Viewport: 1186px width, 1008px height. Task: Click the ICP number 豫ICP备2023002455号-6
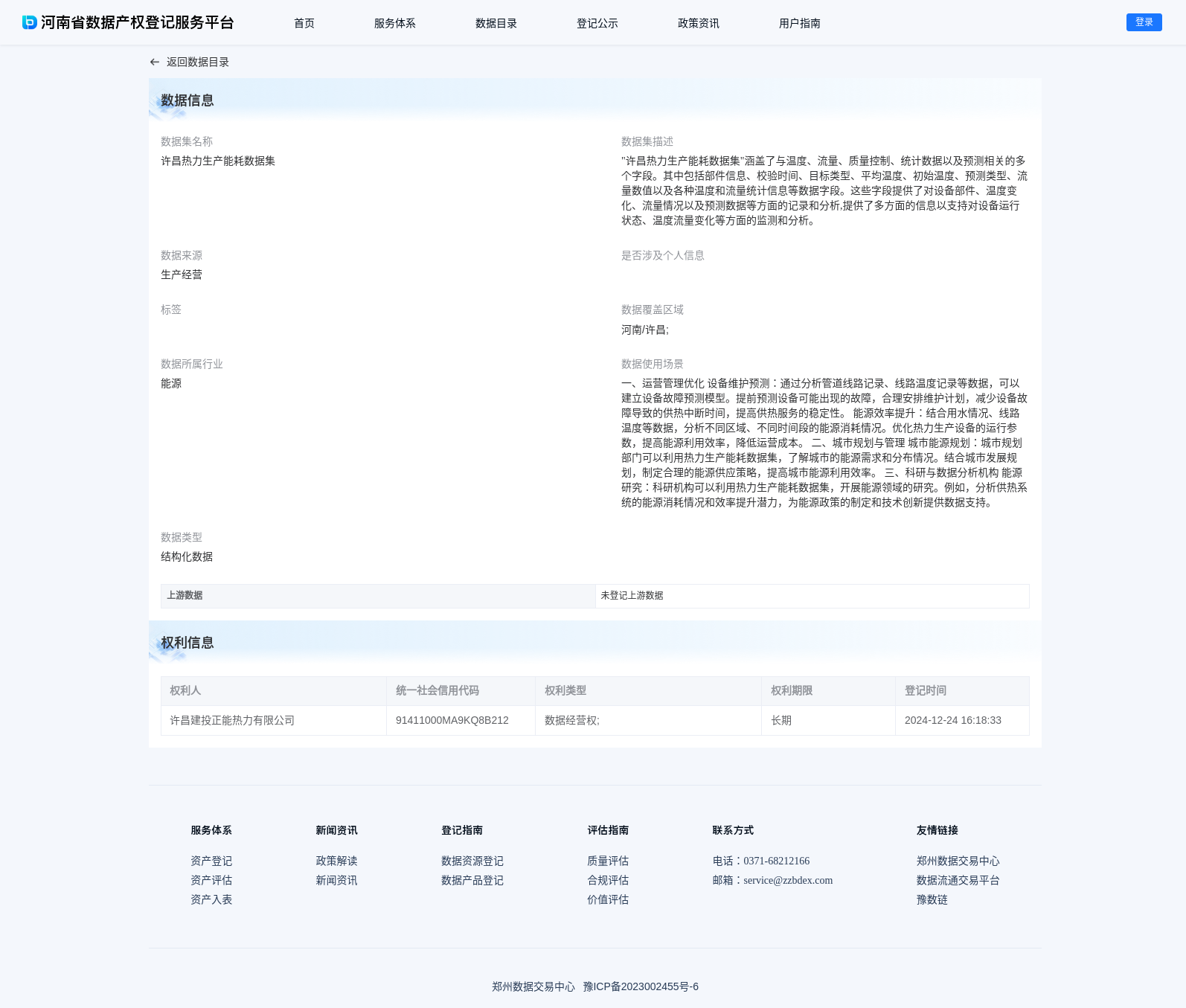pyautogui.click(x=641, y=986)
